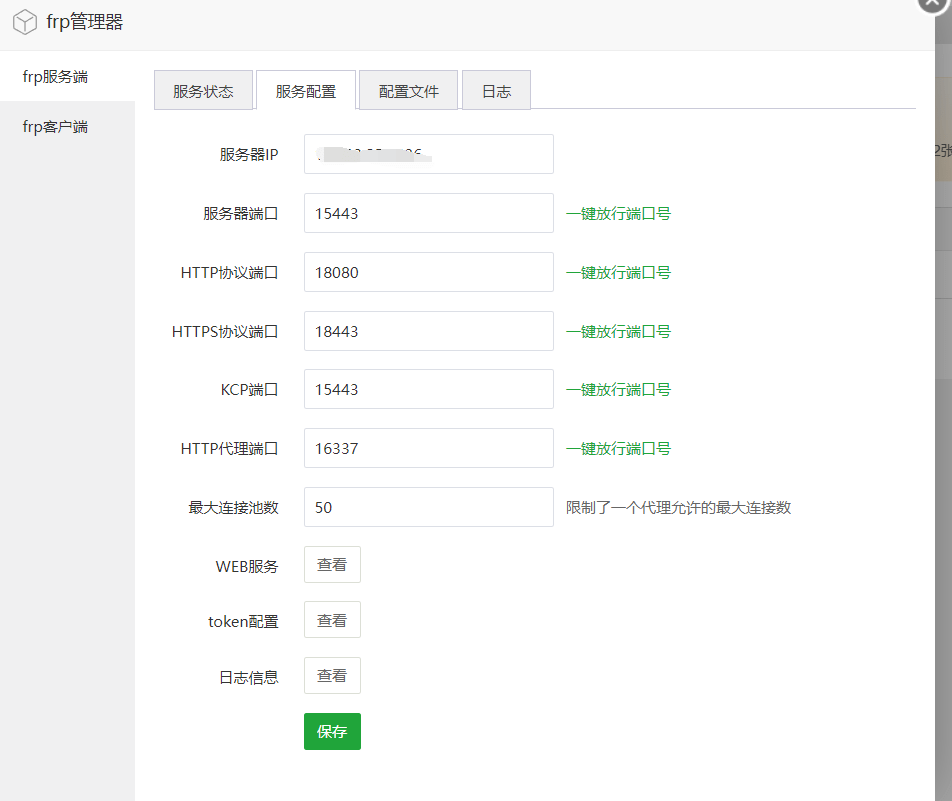Focus the KCP端口 input field
This screenshot has width=952, height=801.
point(428,389)
